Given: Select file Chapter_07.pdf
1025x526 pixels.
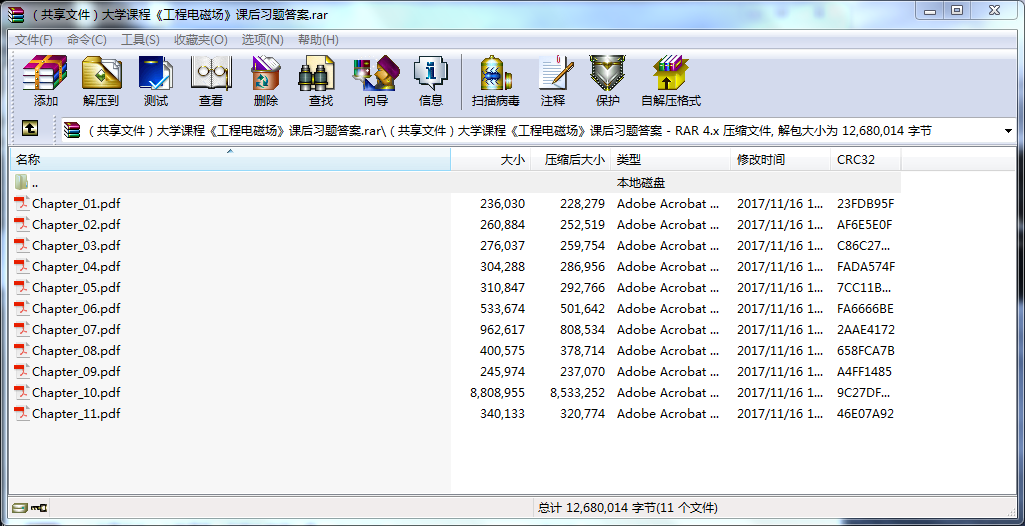Looking at the screenshot, I should pos(76,329).
